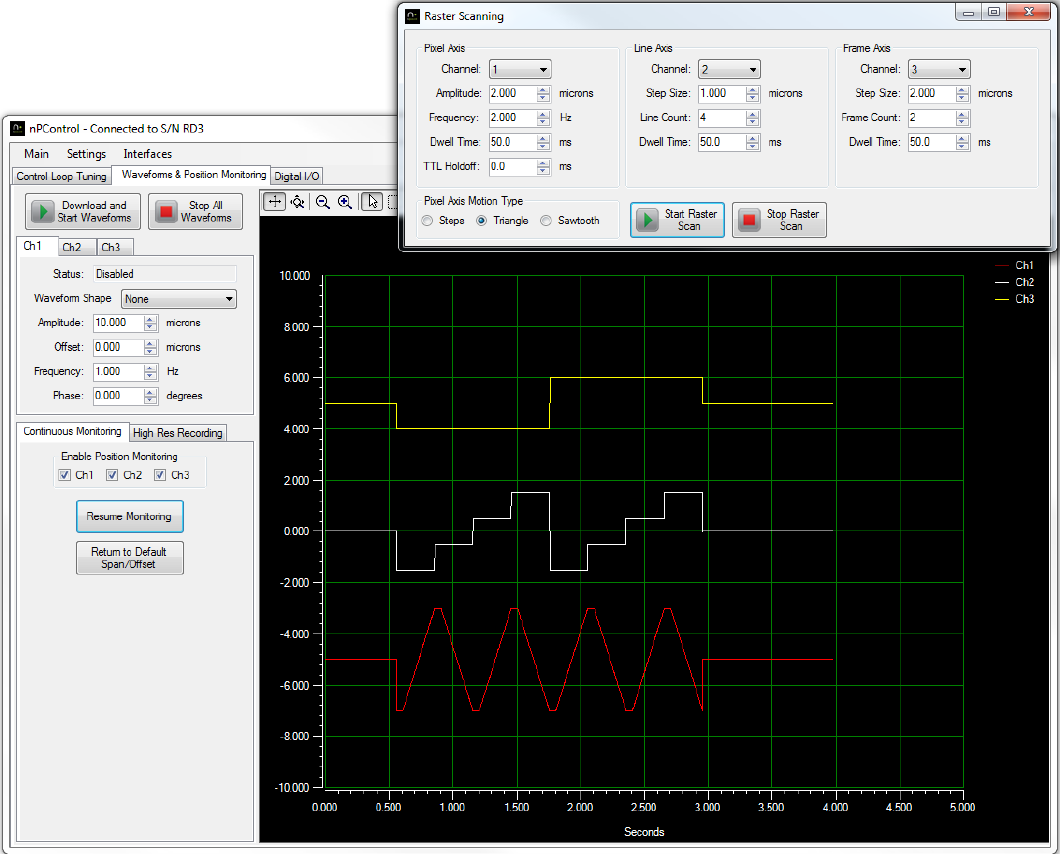This screenshot has height=854, width=1060.
Task: Select Sawtooth pixel axis motion type
Action: tap(547, 221)
